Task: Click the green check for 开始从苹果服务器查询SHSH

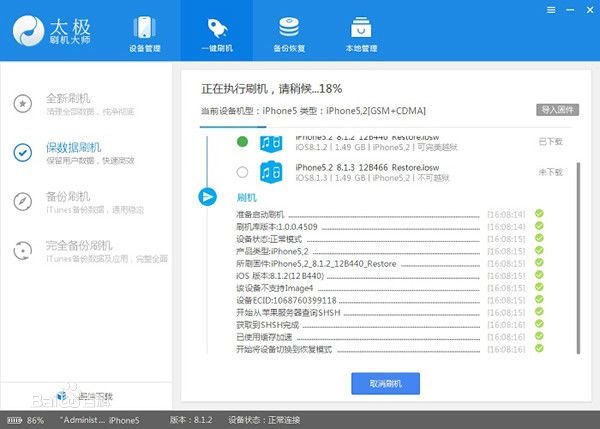Action: [539, 312]
